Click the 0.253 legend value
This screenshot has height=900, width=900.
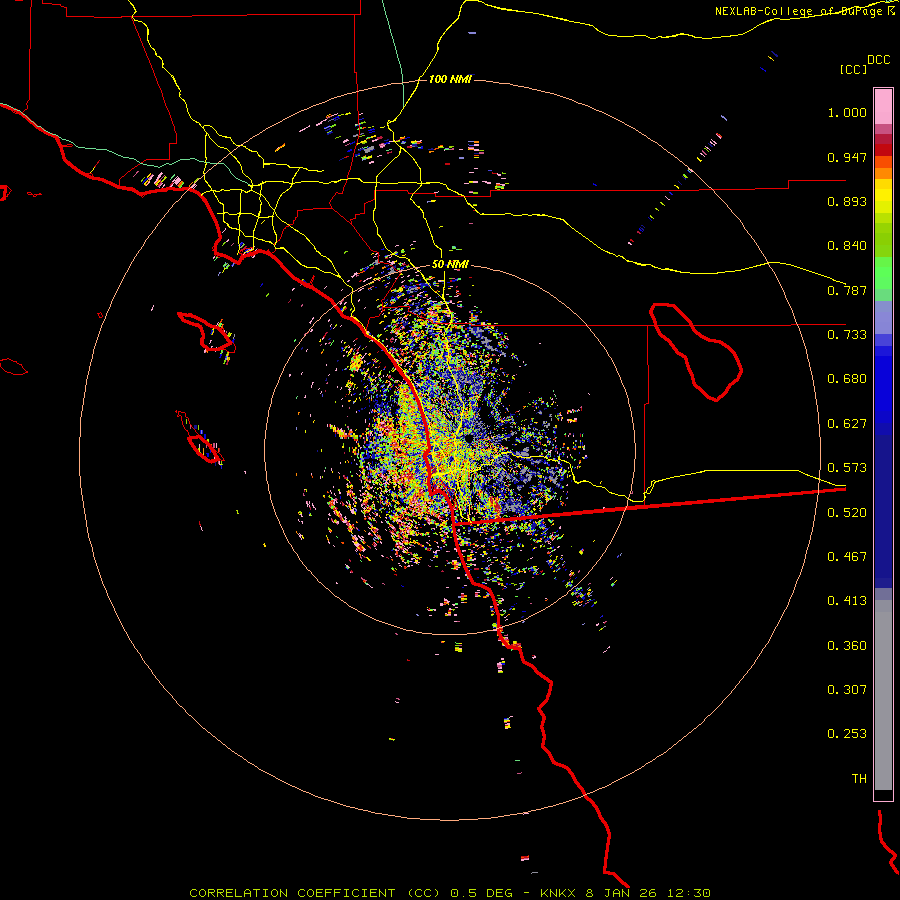(x=847, y=734)
